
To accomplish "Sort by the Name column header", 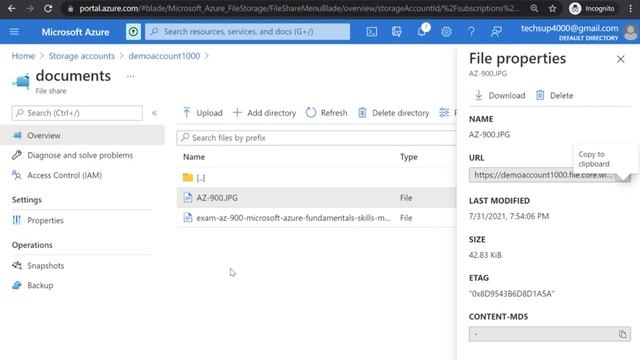I will [194, 157].
